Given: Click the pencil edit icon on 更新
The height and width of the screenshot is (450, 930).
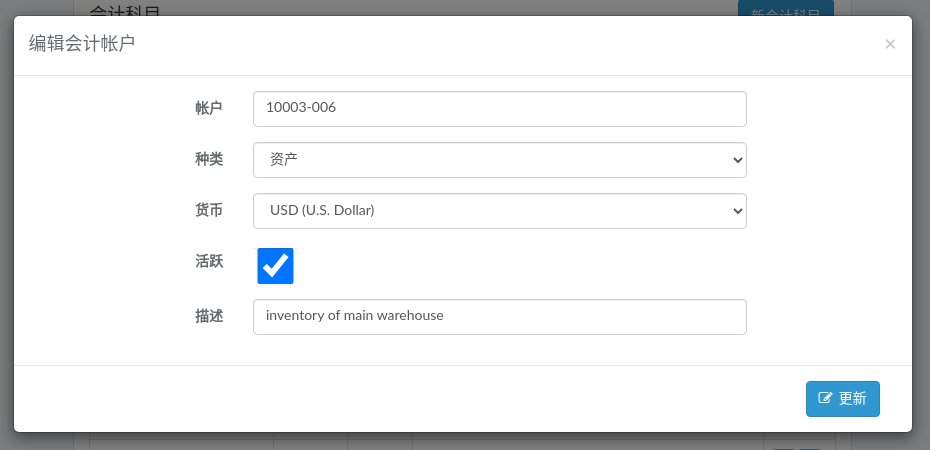Looking at the screenshot, I should click(825, 398).
